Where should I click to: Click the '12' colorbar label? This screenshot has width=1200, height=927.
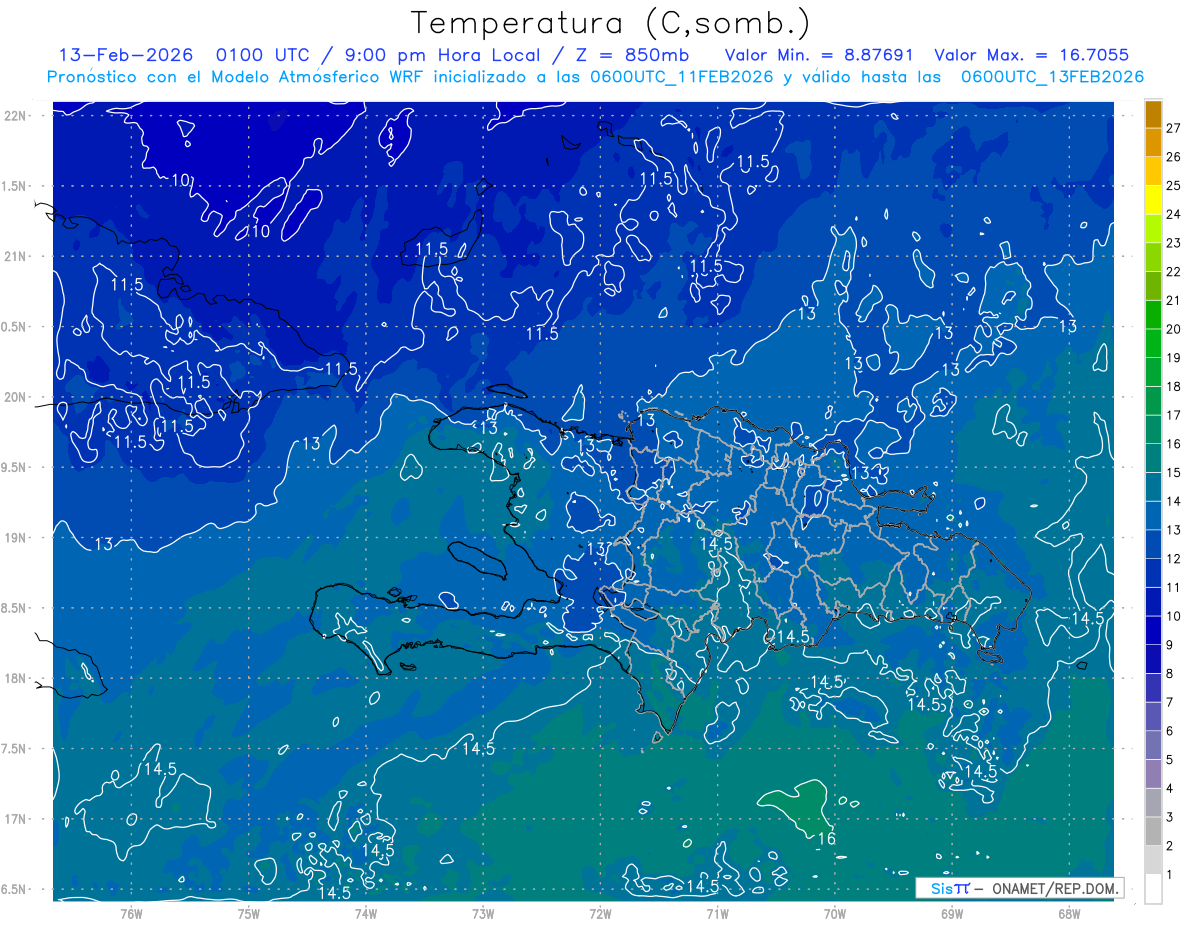click(x=1173, y=559)
